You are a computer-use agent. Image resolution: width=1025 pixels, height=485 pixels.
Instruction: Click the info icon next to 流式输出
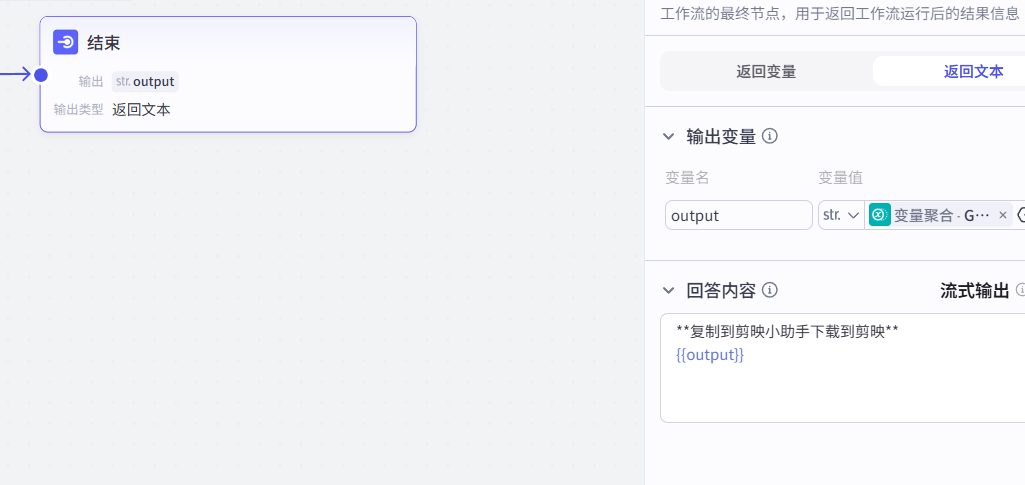point(1020,290)
